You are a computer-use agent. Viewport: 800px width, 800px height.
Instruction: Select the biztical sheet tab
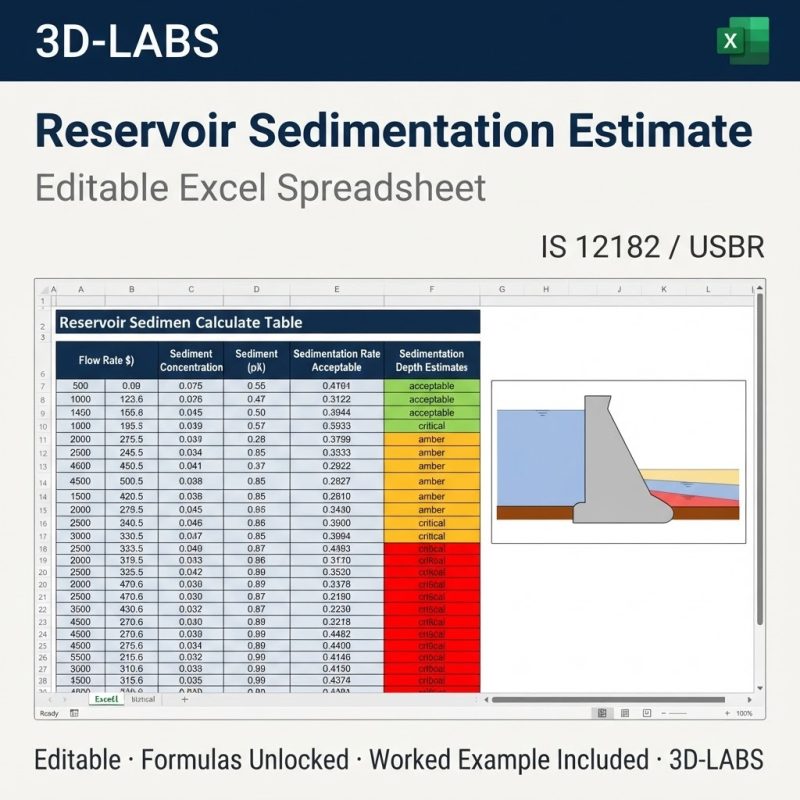pyautogui.click(x=143, y=699)
